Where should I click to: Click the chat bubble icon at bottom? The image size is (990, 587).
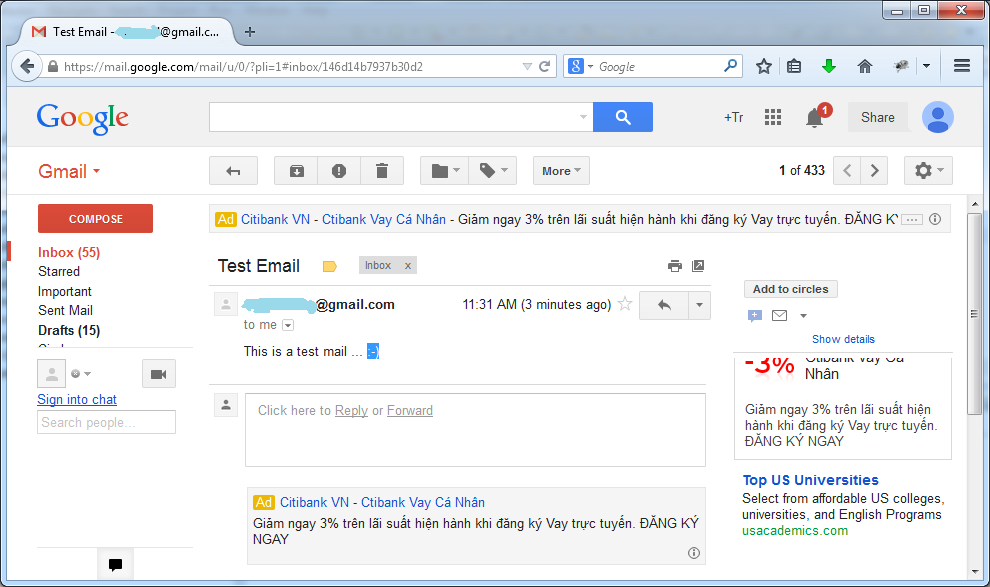(115, 564)
